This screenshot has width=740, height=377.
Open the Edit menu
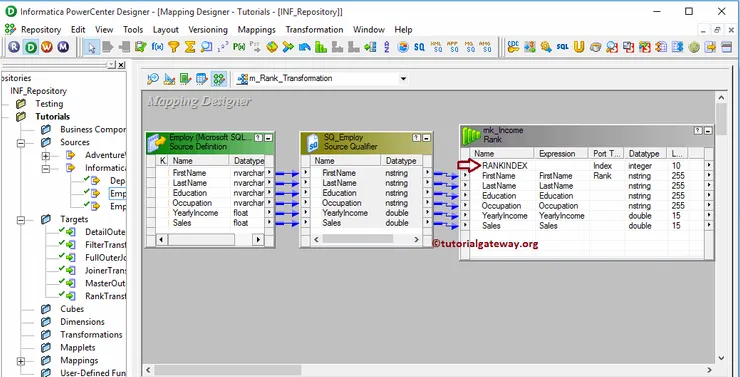point(78,30)
